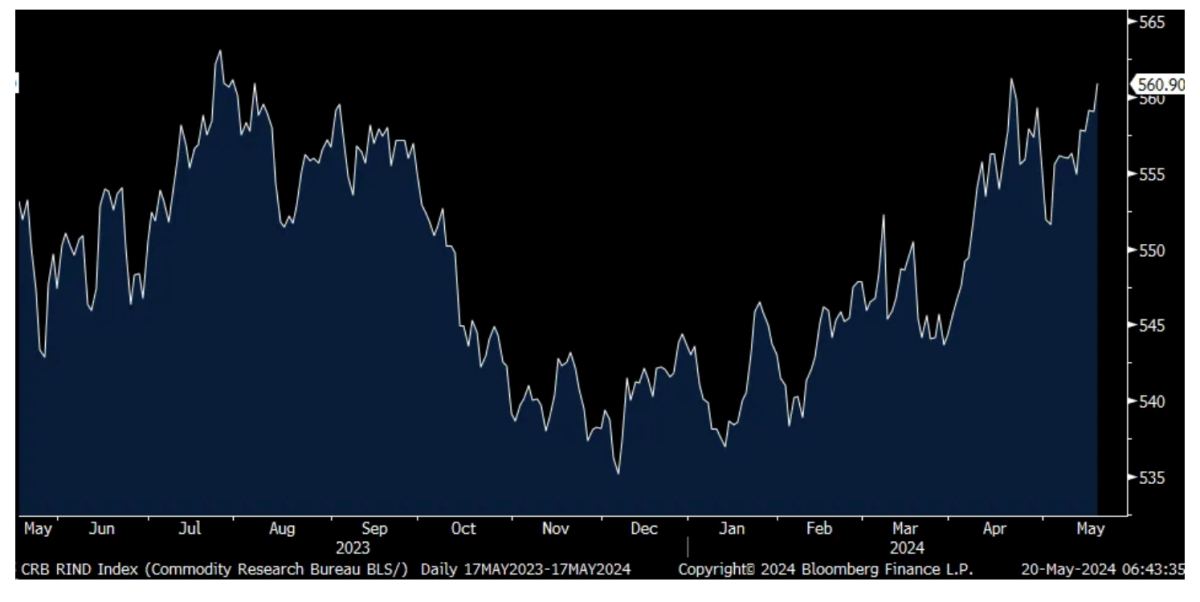
Task: Click the 545 price axis label
Action: [1151, 325]
